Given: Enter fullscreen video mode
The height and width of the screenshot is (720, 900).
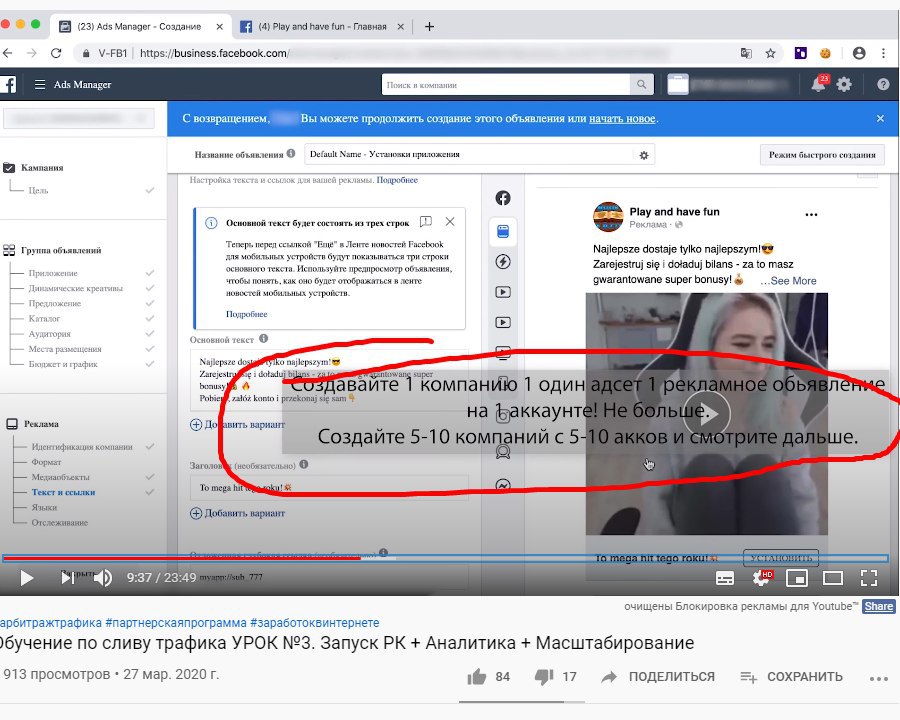Looking at the screenshot, I should (869, 578).
